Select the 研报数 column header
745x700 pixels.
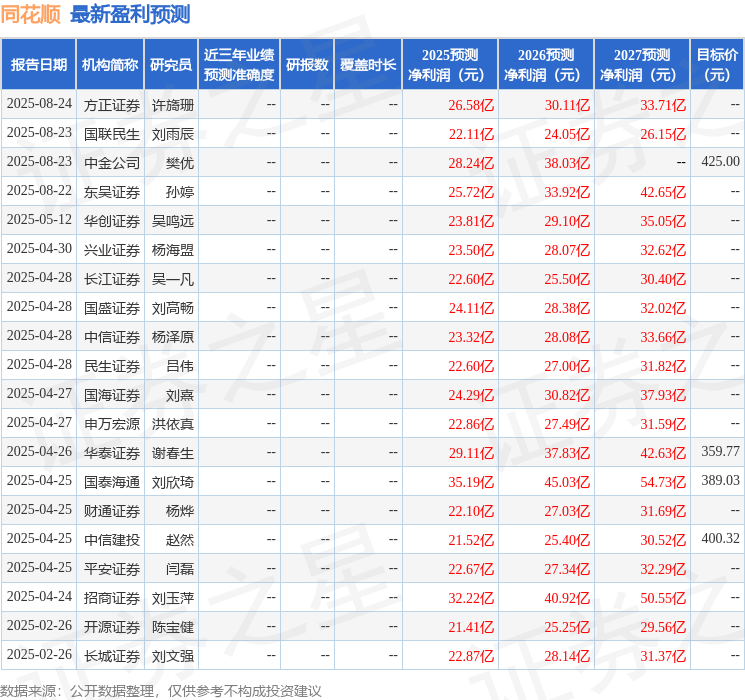(307, 64)
